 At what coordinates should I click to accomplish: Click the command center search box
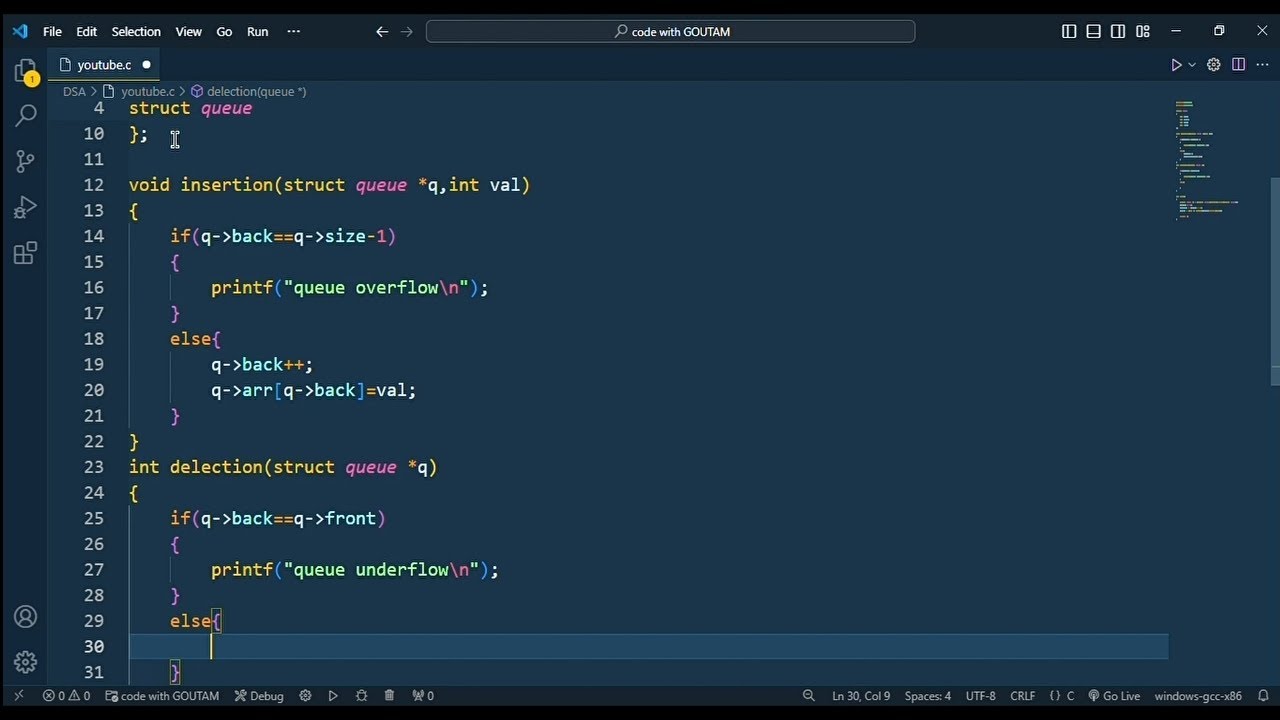[x=670, y=32]
